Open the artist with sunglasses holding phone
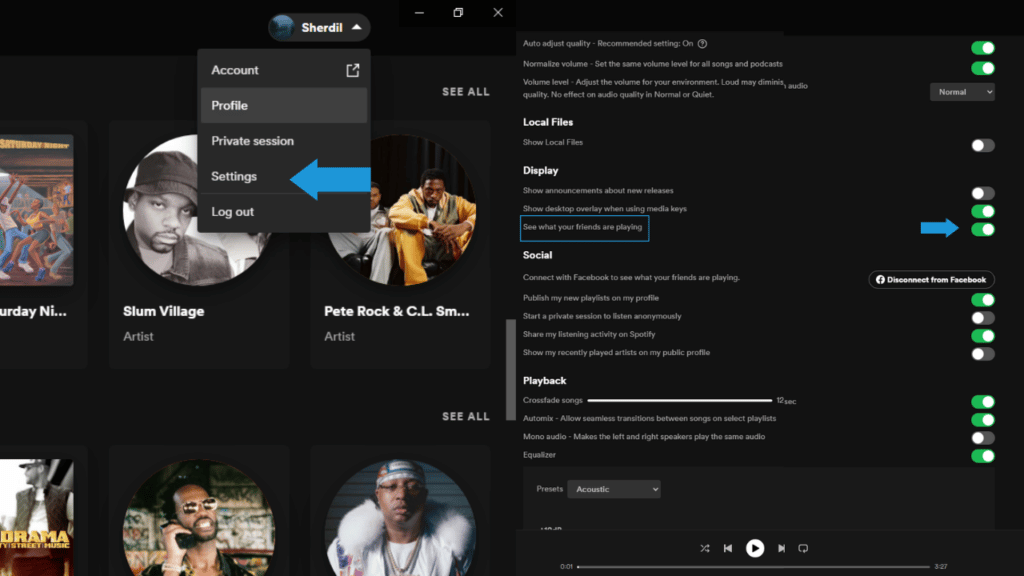The height and width of the screenshot is (576, 1024). (x=199, y=518)
